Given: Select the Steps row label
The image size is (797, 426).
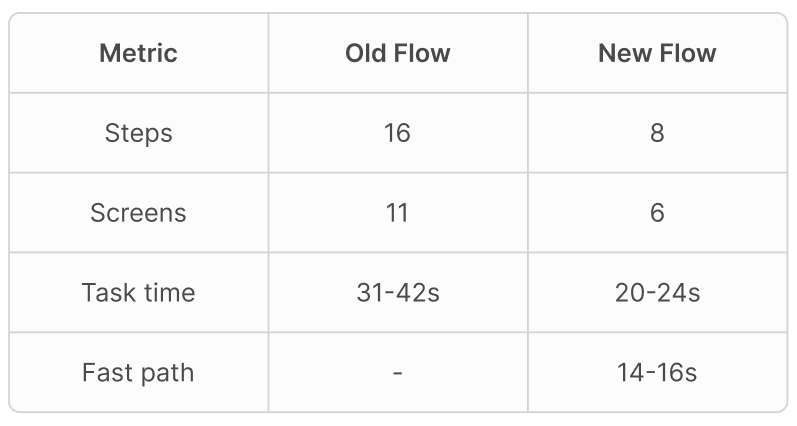Looking at the screenshot, I should [138, 133].
